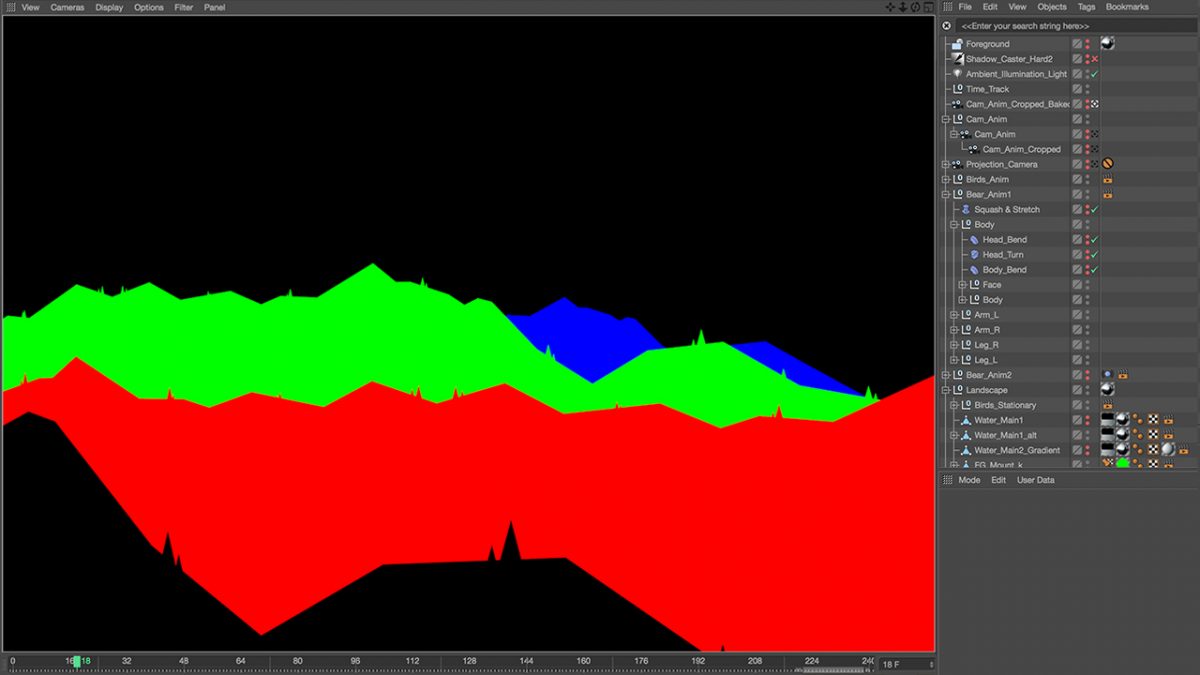Toggle visibility dots for Bear_Anim2
Screen dimensions: 1200x675
(x=1088, y=375)
